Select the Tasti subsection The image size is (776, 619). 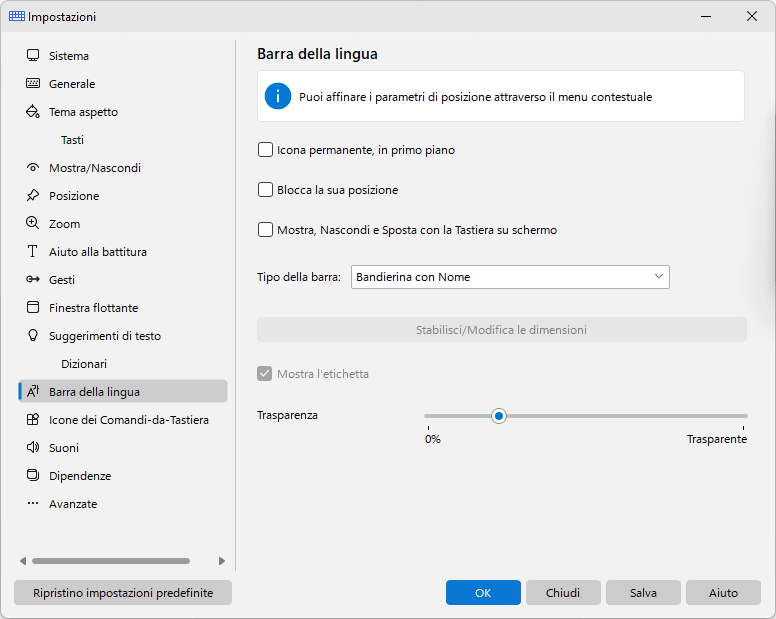(72, 140)
